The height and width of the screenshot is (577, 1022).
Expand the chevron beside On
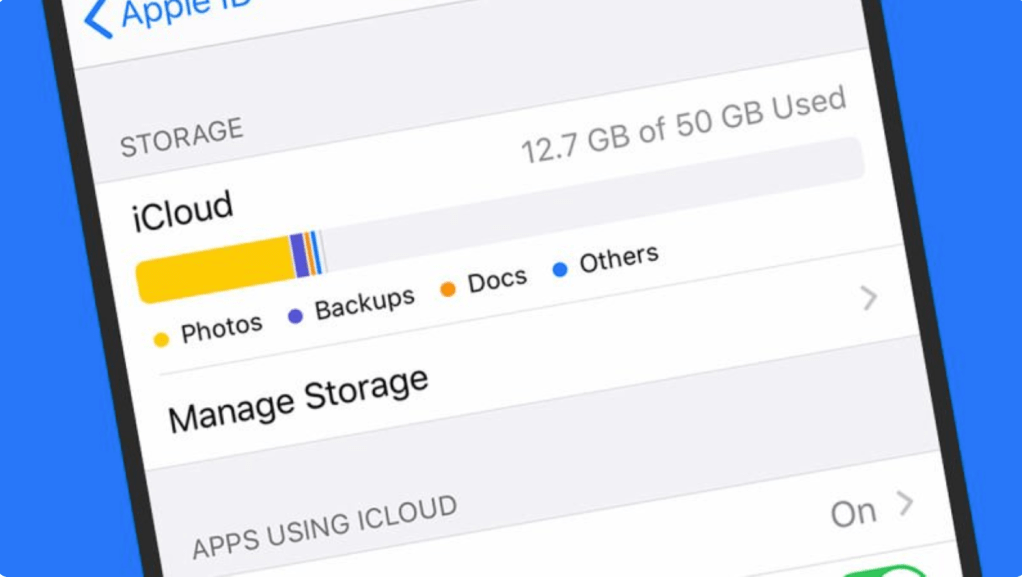(905, 503)
